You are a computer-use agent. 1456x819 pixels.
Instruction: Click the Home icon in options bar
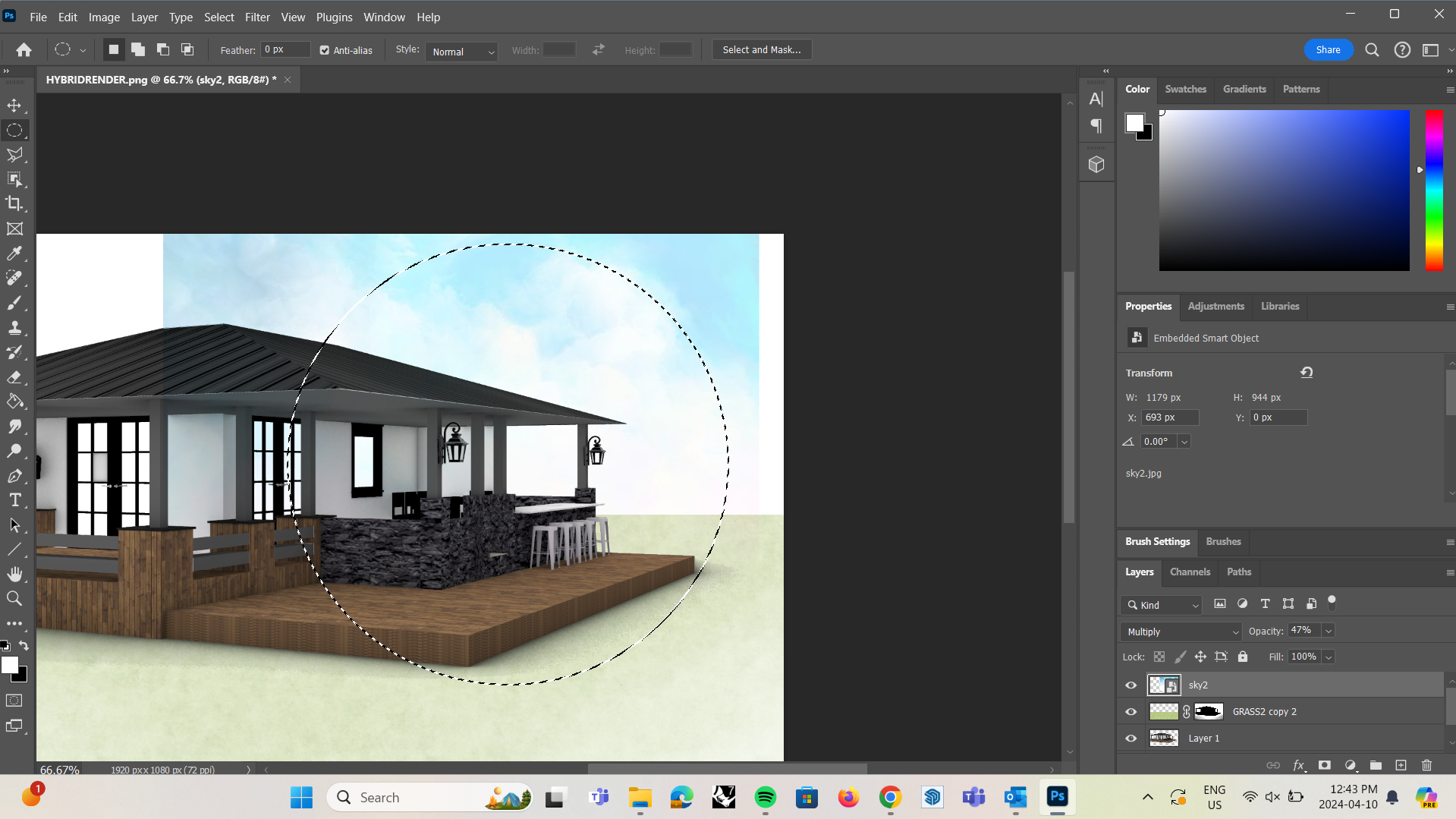coord(24,50)
